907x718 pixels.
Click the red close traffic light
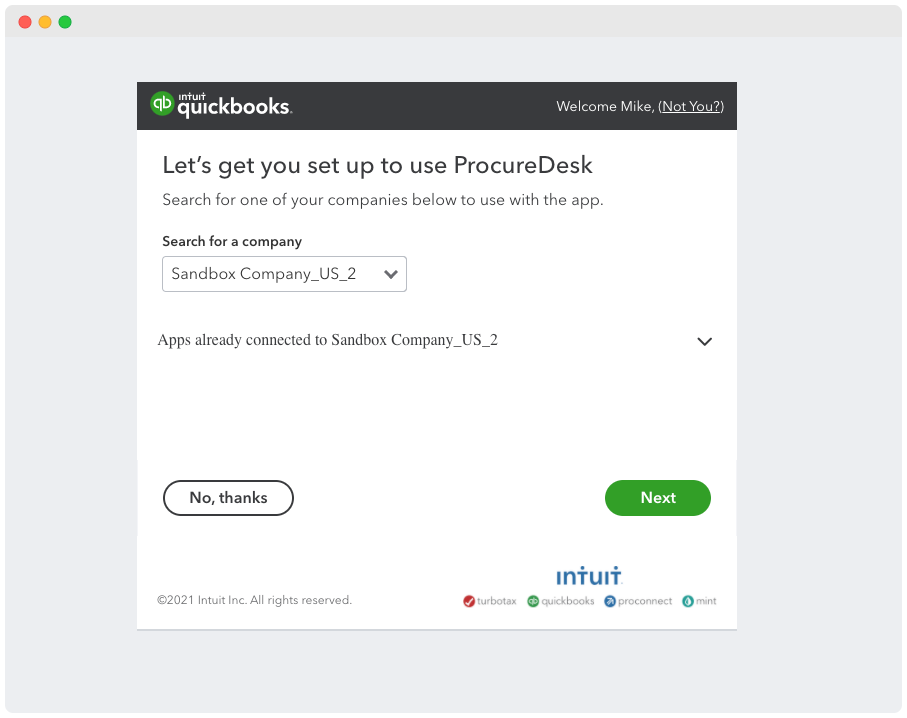pyautogui.click(x=24, y=20)
